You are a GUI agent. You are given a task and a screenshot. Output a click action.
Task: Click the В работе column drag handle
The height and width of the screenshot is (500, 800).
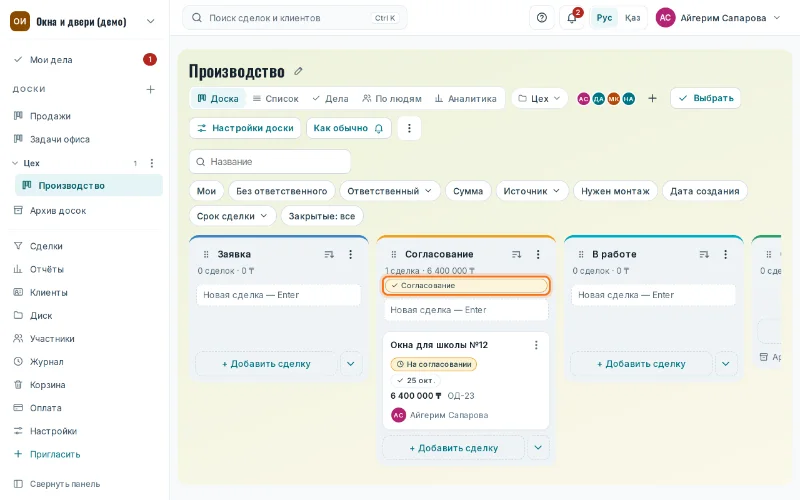[x=581, y=254]
